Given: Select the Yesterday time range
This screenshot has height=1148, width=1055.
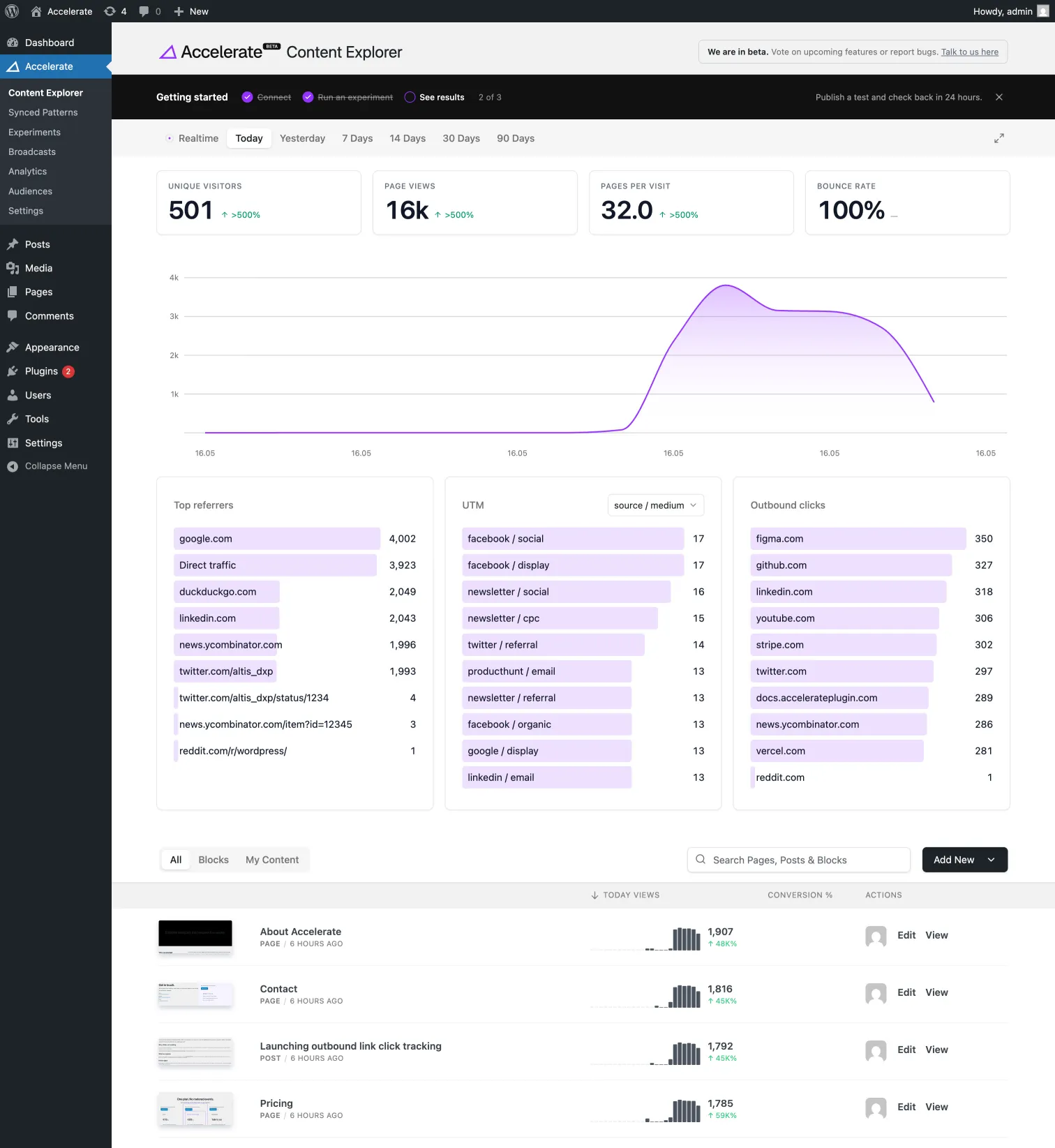Looking at the screenshot, I should point(302,138).
